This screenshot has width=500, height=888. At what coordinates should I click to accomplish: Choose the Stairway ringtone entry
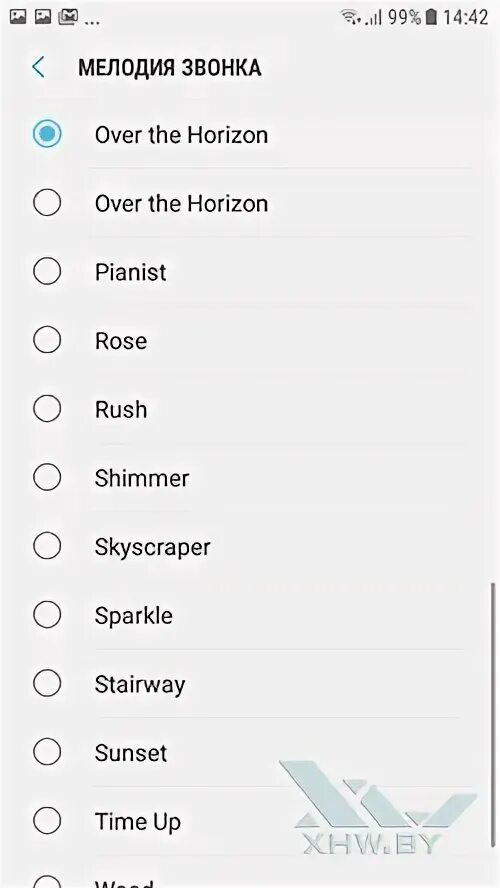tap(249, 684)
